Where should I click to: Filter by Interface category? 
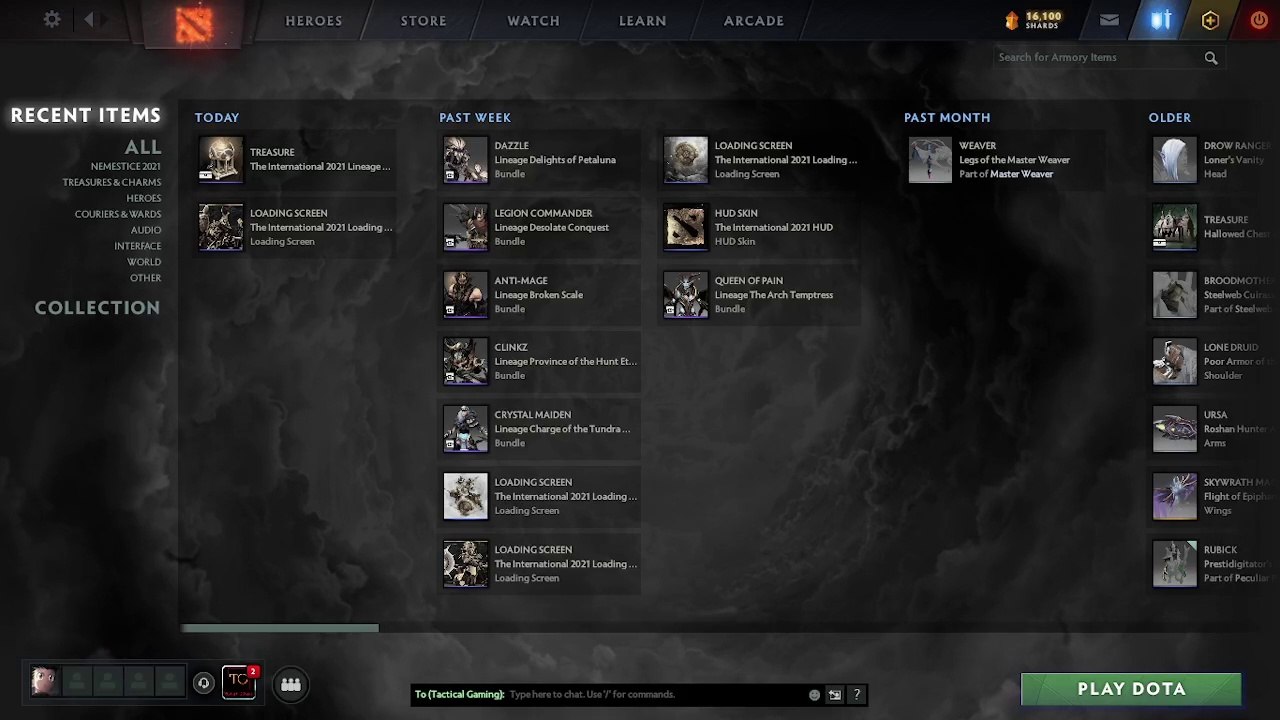coord(138,247)
